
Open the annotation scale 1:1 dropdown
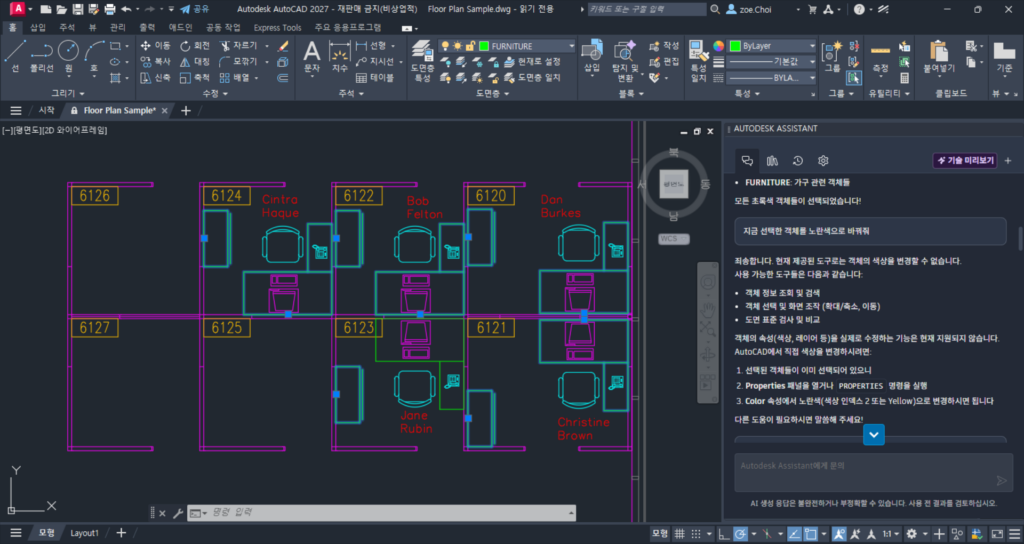coord(891,534)
